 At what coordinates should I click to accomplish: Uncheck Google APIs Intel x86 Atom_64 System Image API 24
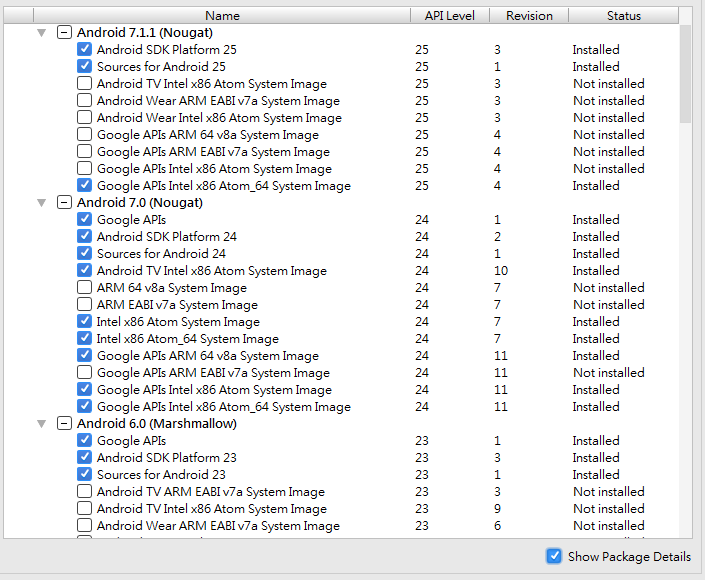point(85,406)
